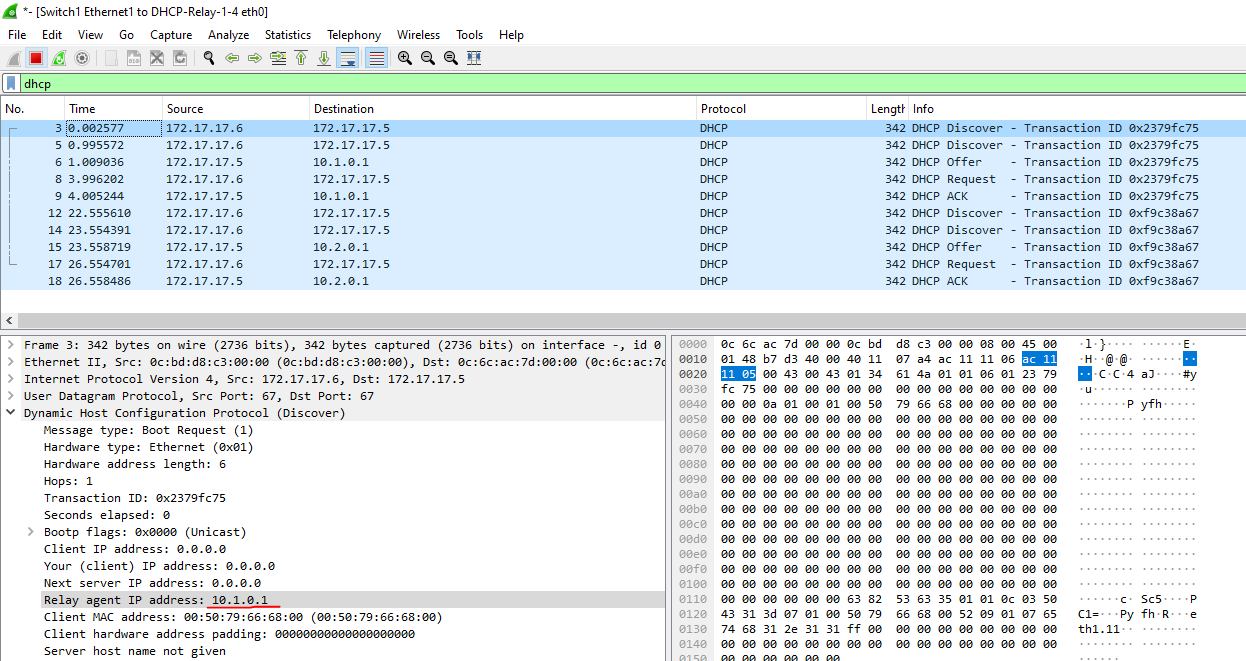Zoom in on packet list text
The width and height of the screenshot is (1246, 661).
[x=405, y=58]
